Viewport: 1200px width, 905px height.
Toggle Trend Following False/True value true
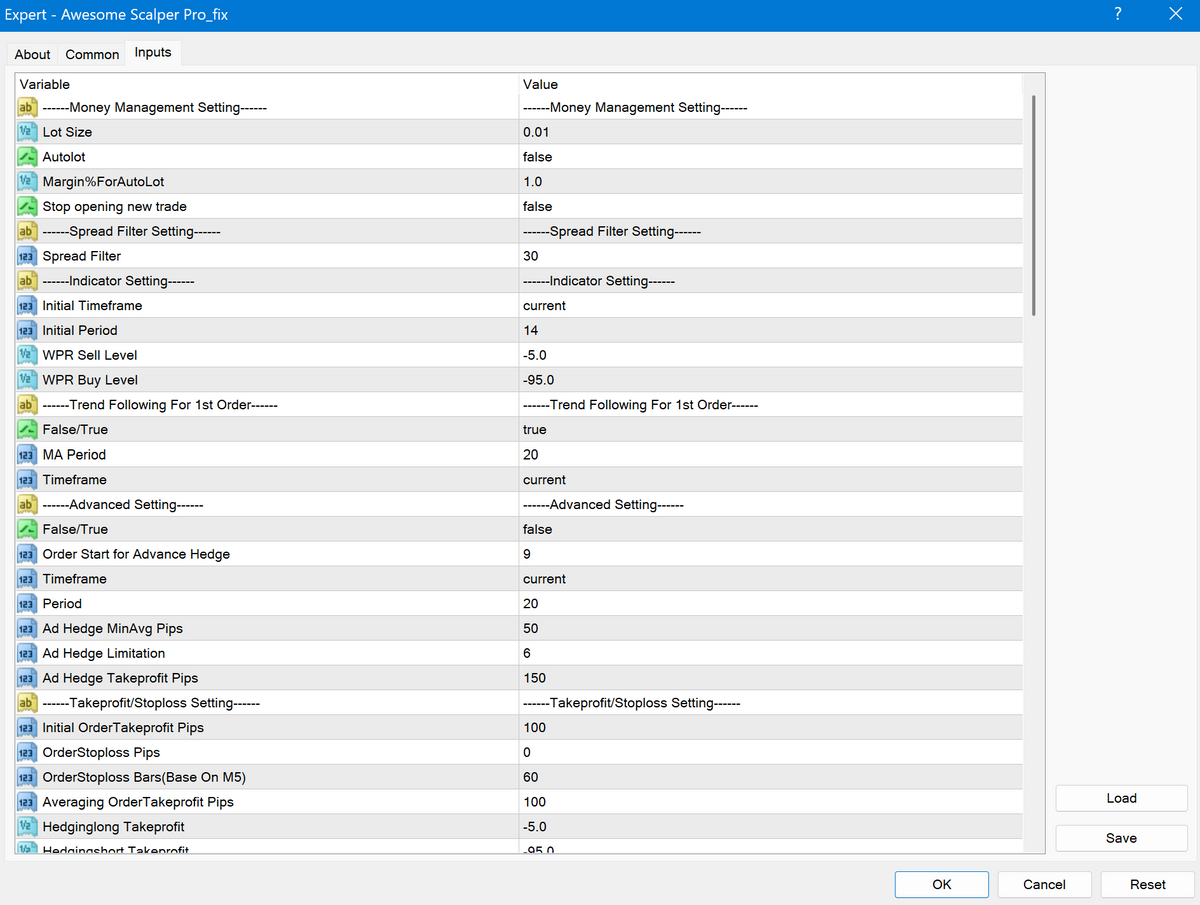pos(535,430)
